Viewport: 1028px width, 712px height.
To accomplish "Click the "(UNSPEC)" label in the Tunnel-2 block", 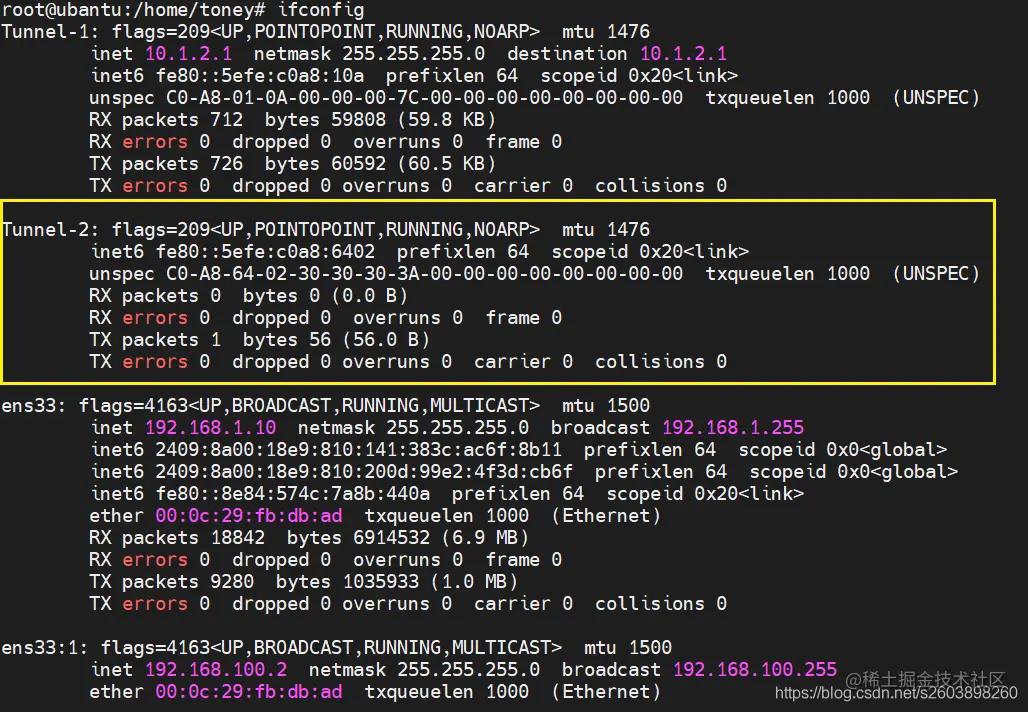I will pos(936,274).
